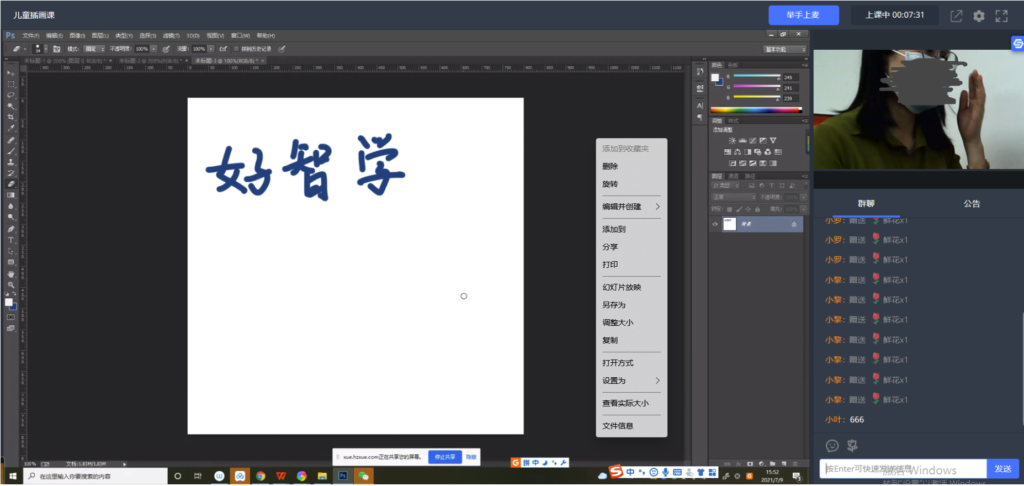Toggle lock all for layer
Image resolution: width=1024 pixels, height=486 pixels.
coord(758,210)
